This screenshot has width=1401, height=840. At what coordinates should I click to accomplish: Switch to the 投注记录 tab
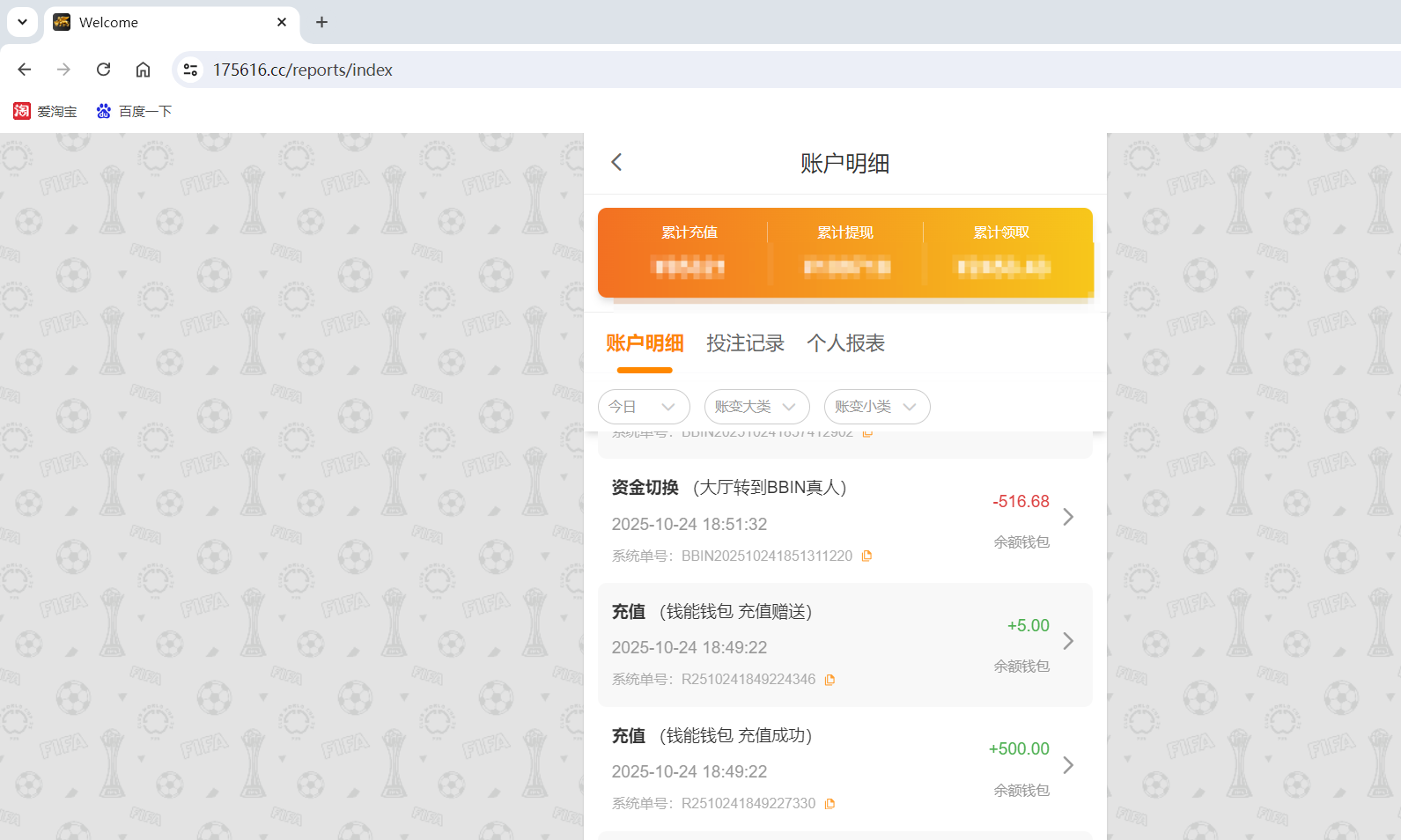[x=745, y=343]
